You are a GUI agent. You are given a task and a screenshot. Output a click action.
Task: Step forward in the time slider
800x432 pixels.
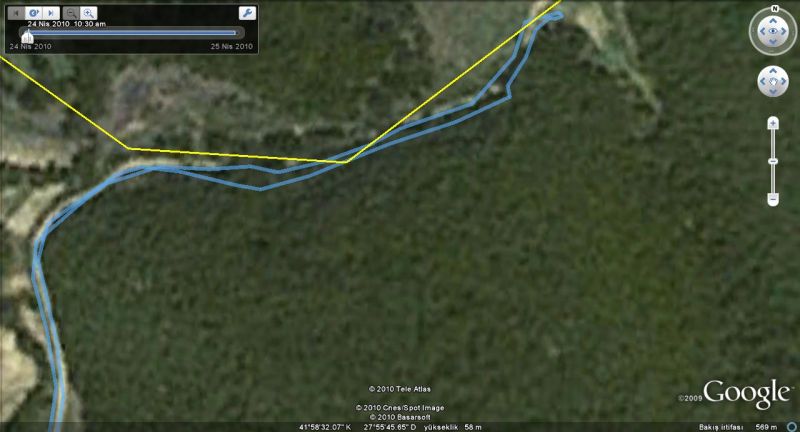coord(51,13)
